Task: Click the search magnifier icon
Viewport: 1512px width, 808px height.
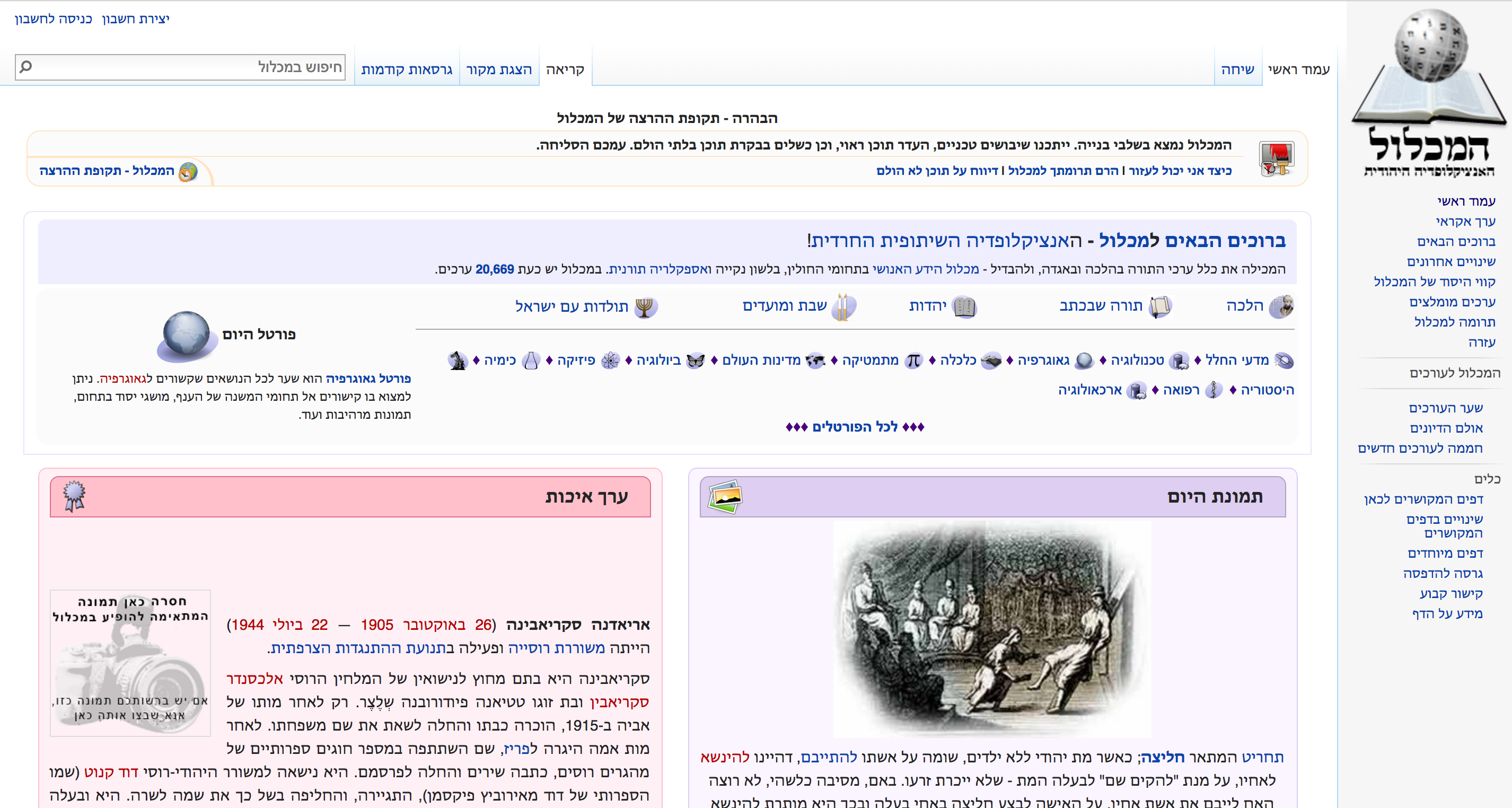Action: [x=26, y=67]
